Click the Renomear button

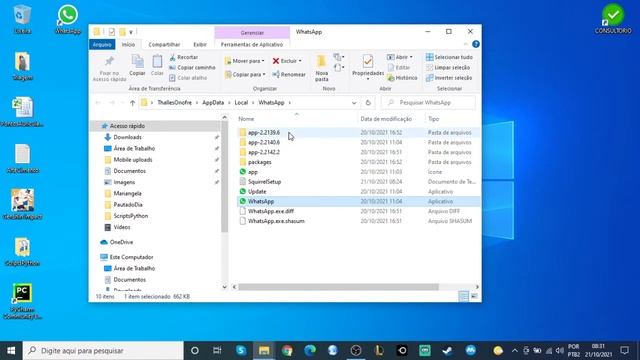point(289,74)
